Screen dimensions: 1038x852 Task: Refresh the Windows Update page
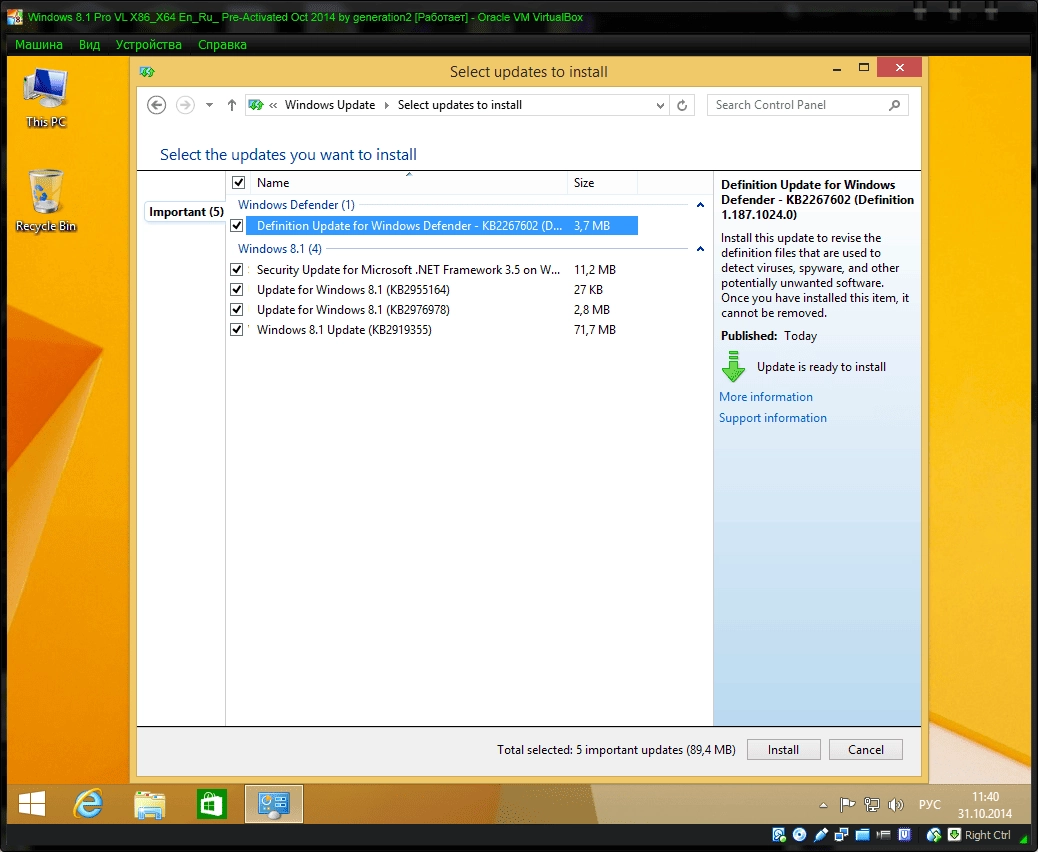(682, 105)
